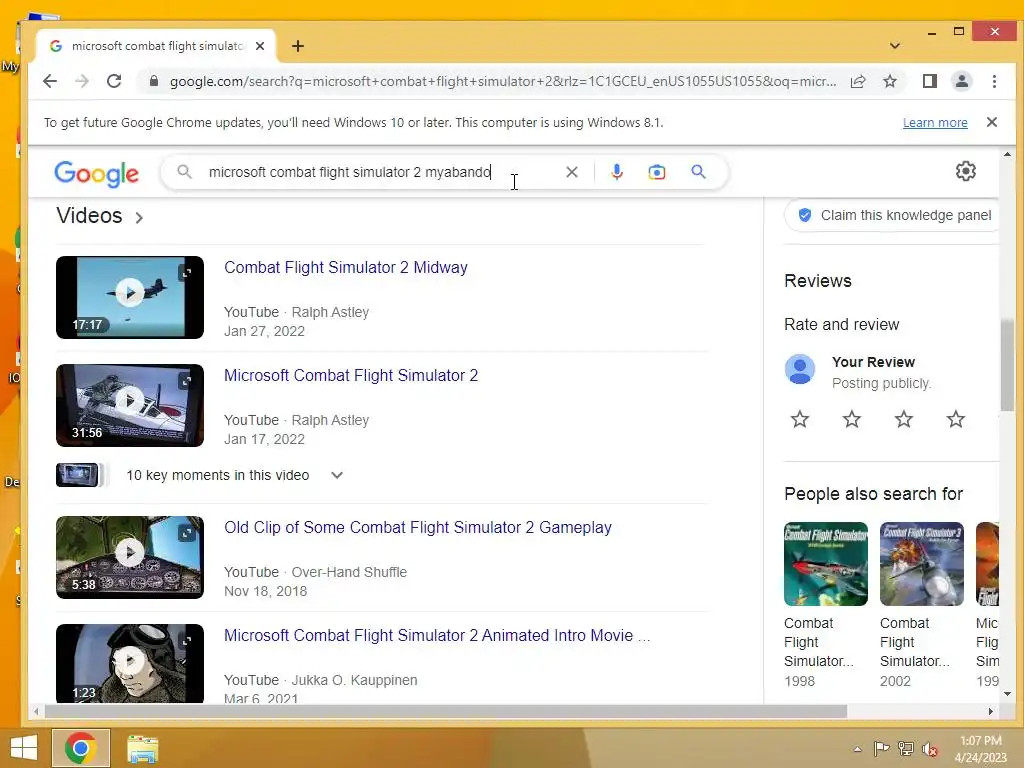Open Google quick settings gear

pyautogui.click(x=965, y=171)
